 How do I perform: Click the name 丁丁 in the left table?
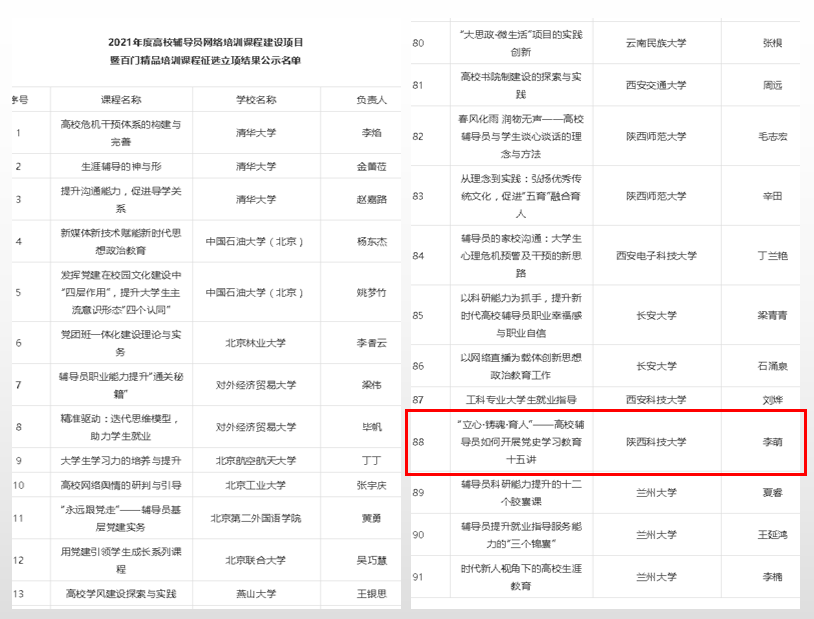(371, 461)
